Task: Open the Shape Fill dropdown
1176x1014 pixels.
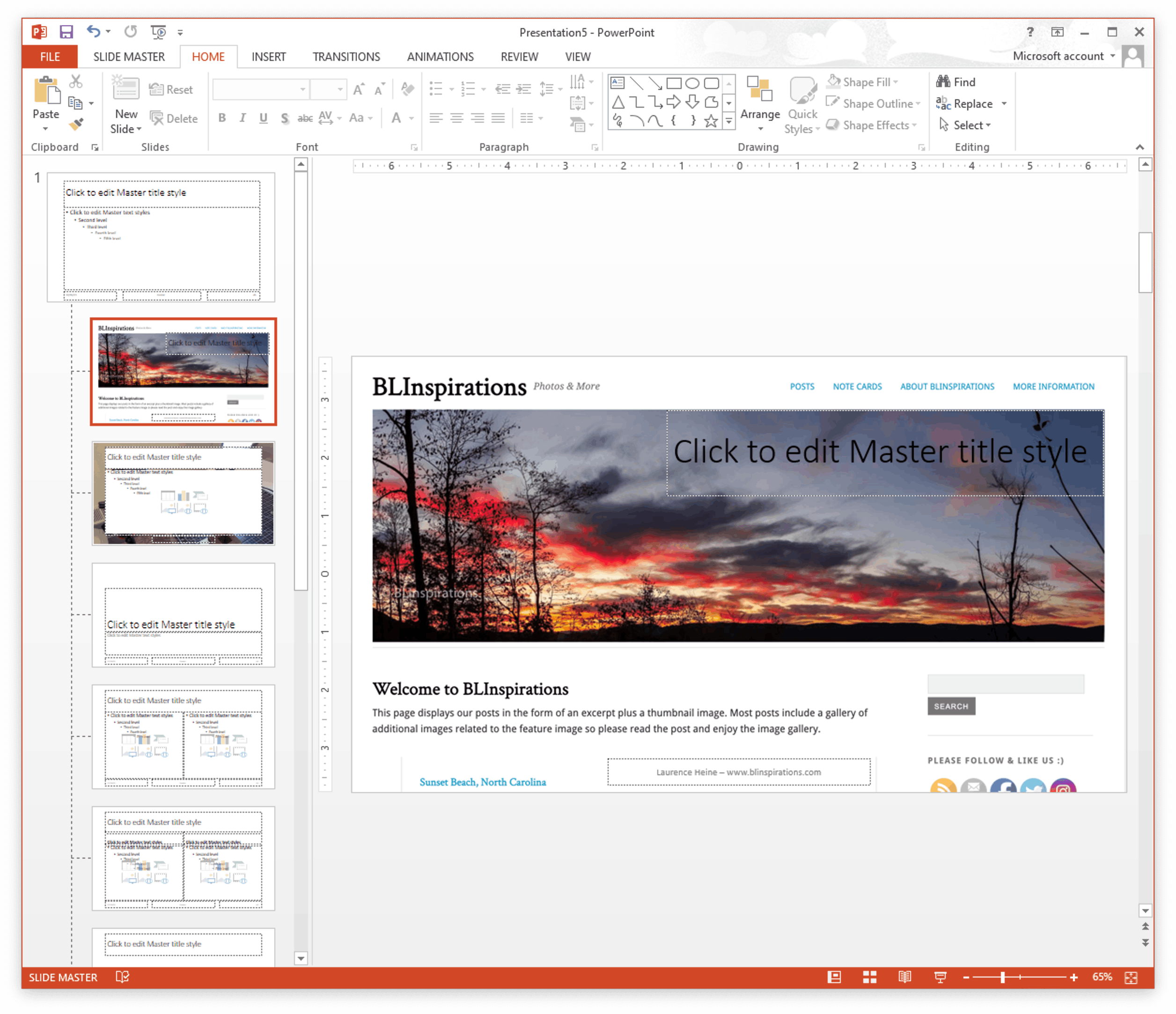Action: click(863, 82)
